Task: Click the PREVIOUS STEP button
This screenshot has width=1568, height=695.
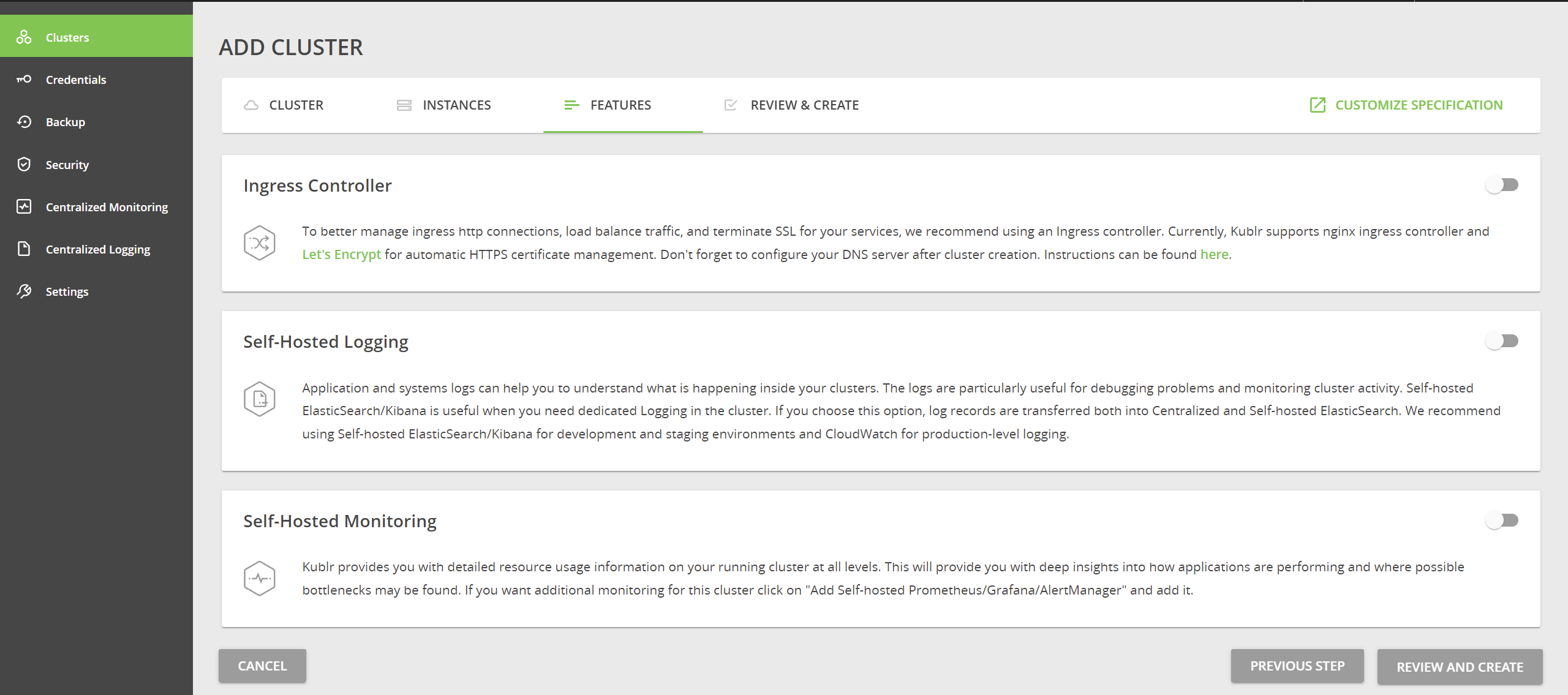Action: (1297, 666)
